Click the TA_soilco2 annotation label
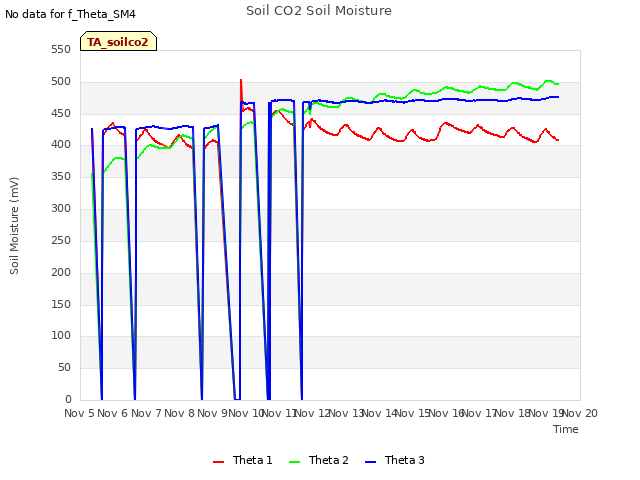 click(118, 41)
